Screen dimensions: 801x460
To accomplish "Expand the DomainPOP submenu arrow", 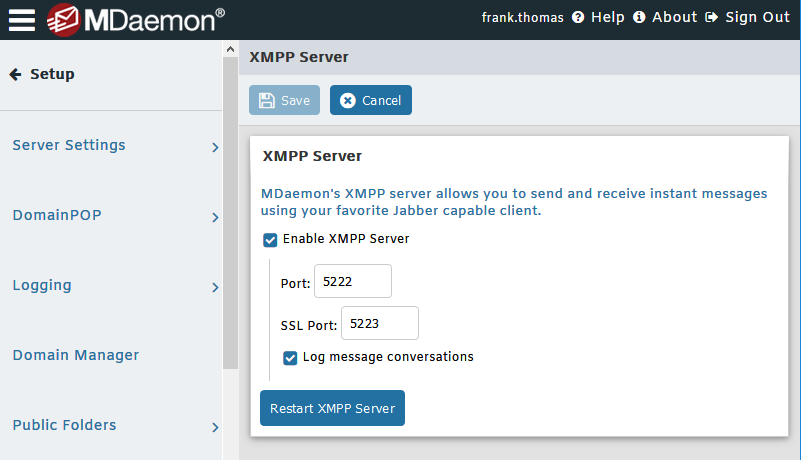I will click(215, 218).
